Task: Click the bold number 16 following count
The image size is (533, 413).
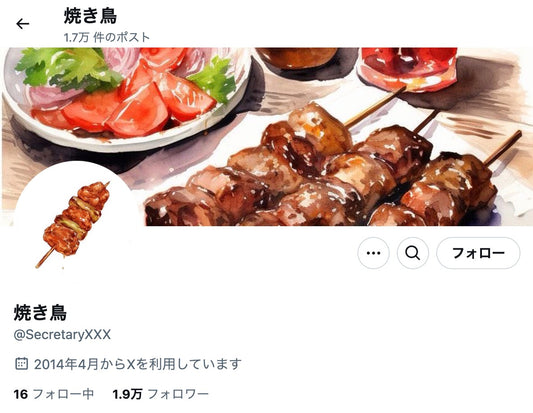Action: pyautogui.click(x=20, y=394)
